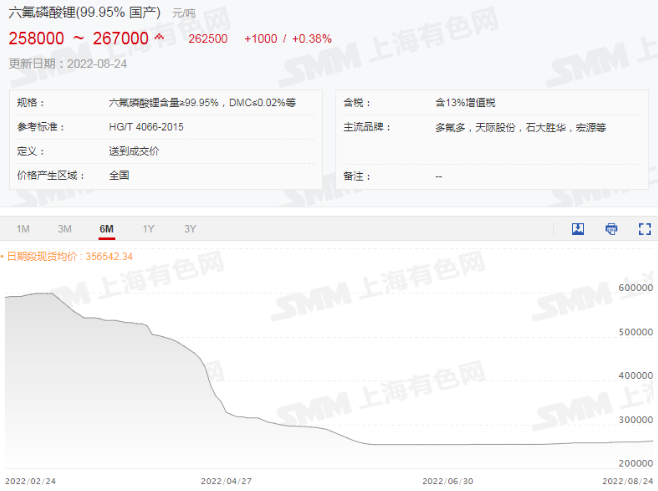Click the save chart image icon
Screen dimensions: 658x491
pyautogui.click(x=578, y=229)
